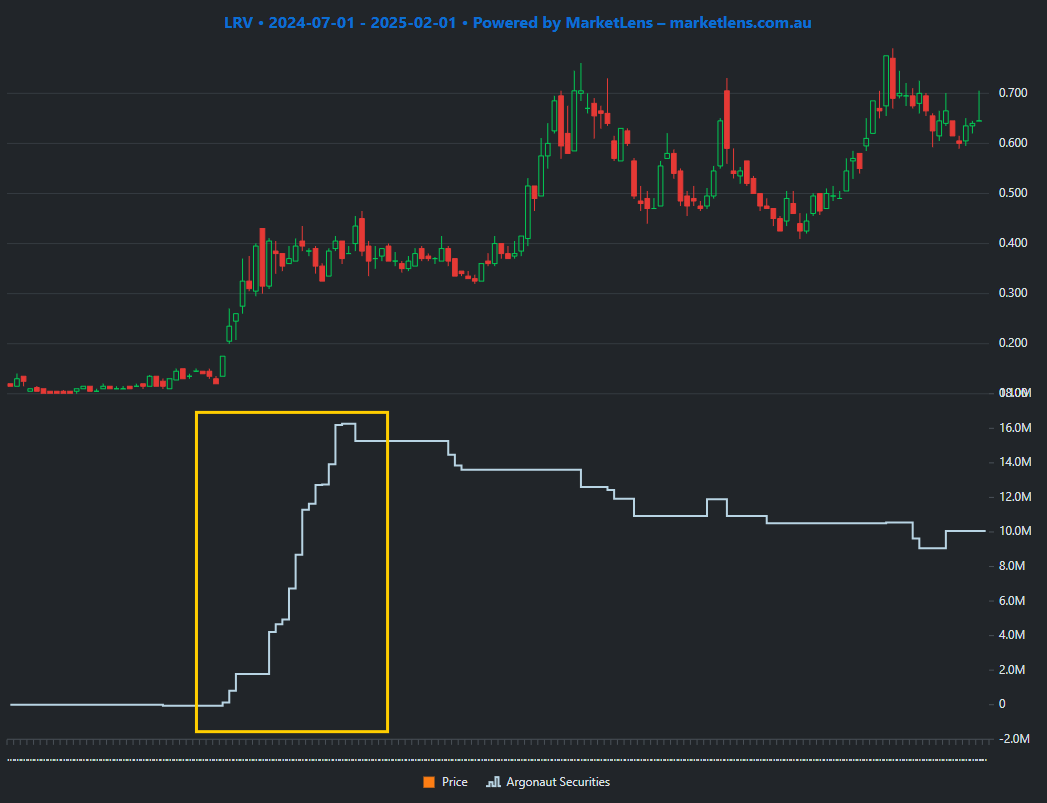Click the orange Price legend square
Image resolution: width=1047 pixels, height=803 pixels.
tap(429, 782)
